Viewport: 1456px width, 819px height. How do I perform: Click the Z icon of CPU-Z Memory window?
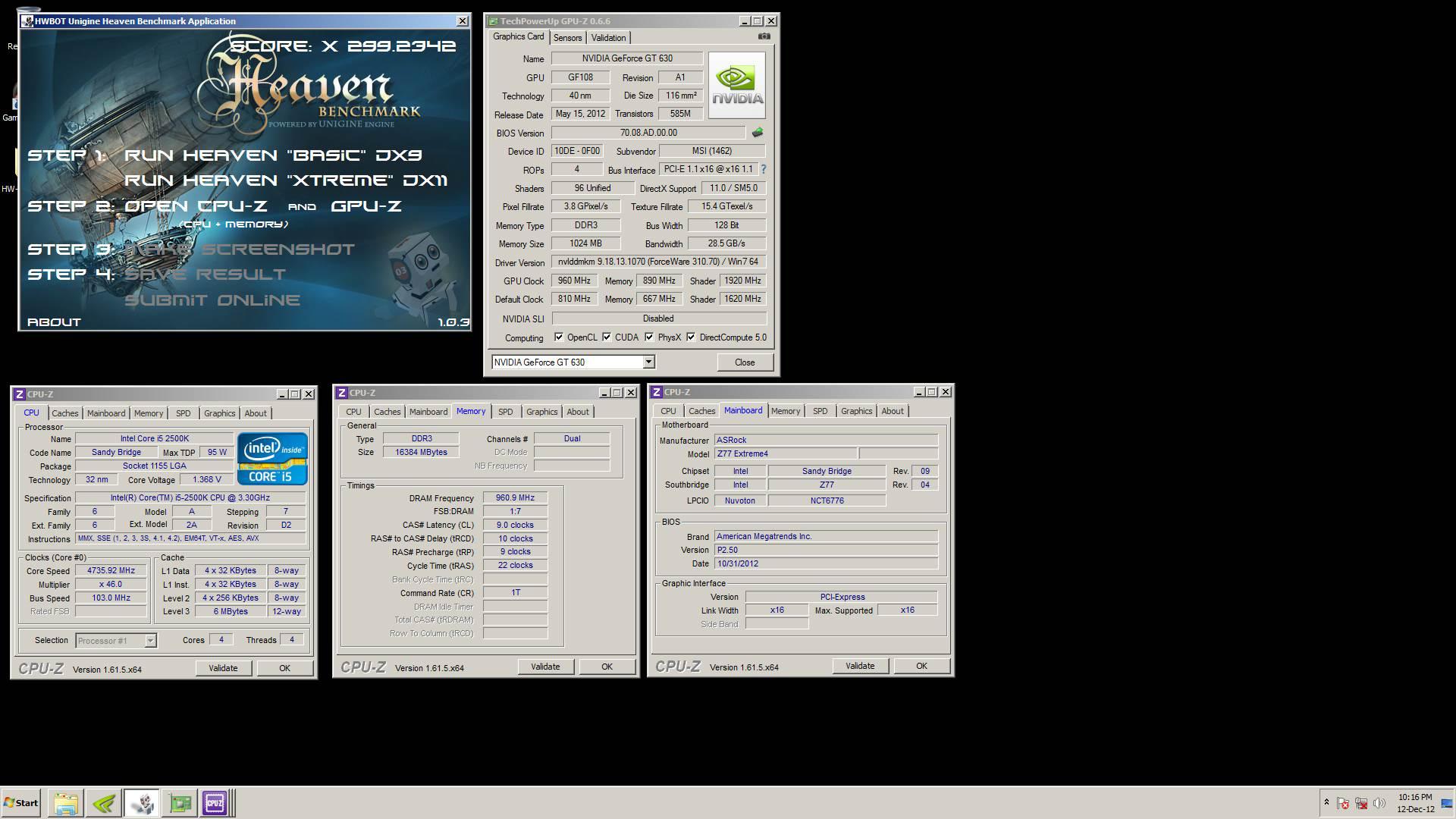342,393
